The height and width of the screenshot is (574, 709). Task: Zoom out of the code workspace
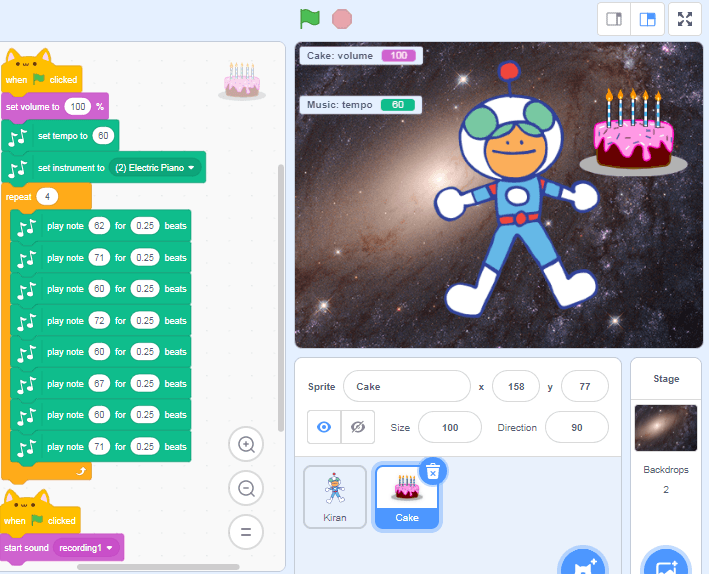[246, 488]
